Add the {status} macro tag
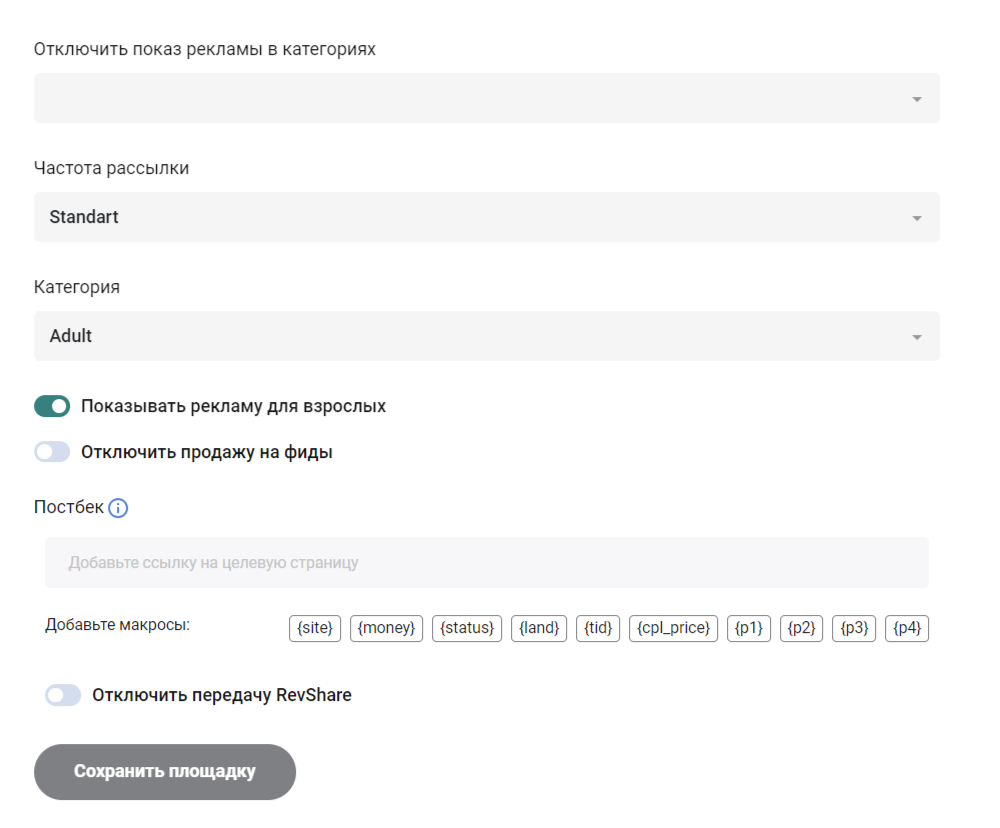The width and height of the screenshot is (1000, 828). (x=467, y=628)
